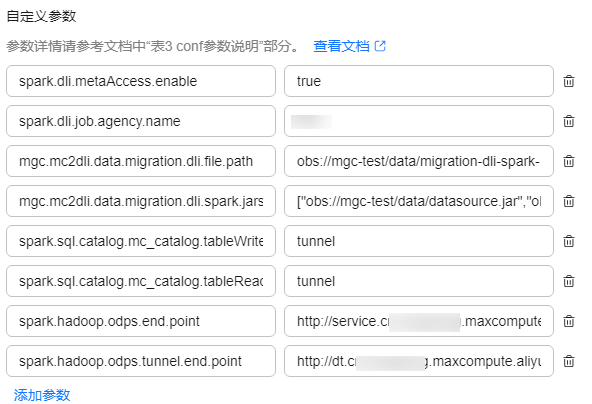Image resolution: width=592 pixels, height=404 pixels.
Task: Select the mgc.mc2dli.data.migration.dli.spark.jars key field
Action: click(141, 201)
